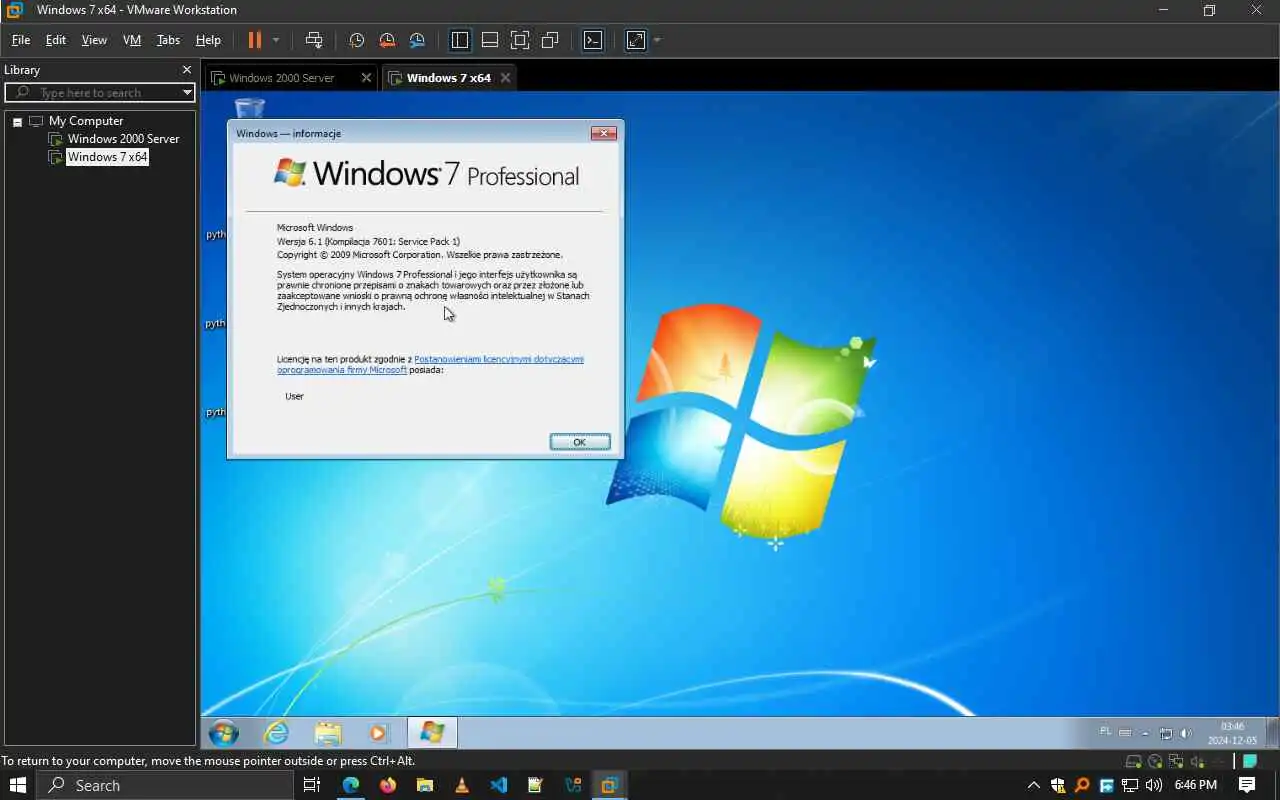
Task: Launch Microsoft Edge from the host taskbar
Action: point(351,785)
